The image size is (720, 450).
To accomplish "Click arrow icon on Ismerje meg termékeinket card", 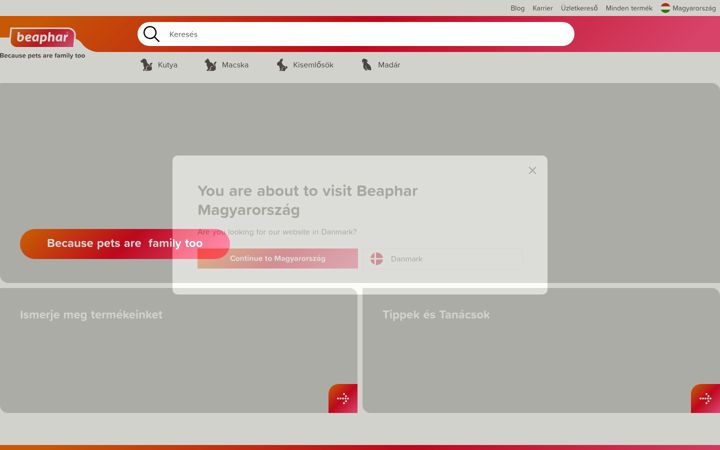I will [x=343, y=399].
